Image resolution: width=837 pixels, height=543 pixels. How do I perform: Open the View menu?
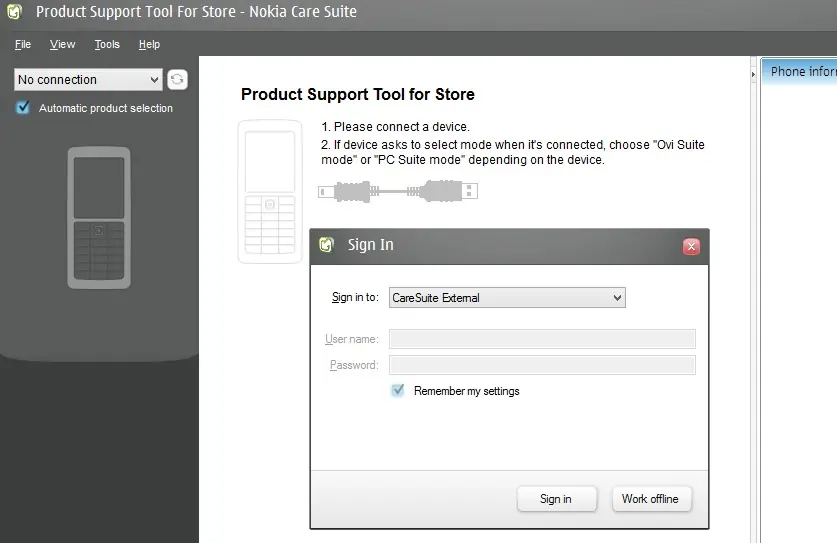pos(62,44)
